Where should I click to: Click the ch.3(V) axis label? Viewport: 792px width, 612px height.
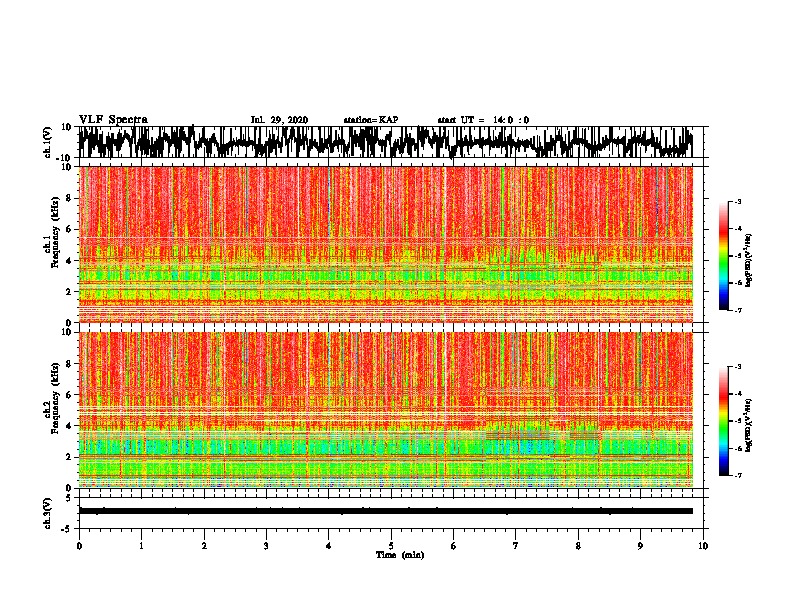point(48,513)
